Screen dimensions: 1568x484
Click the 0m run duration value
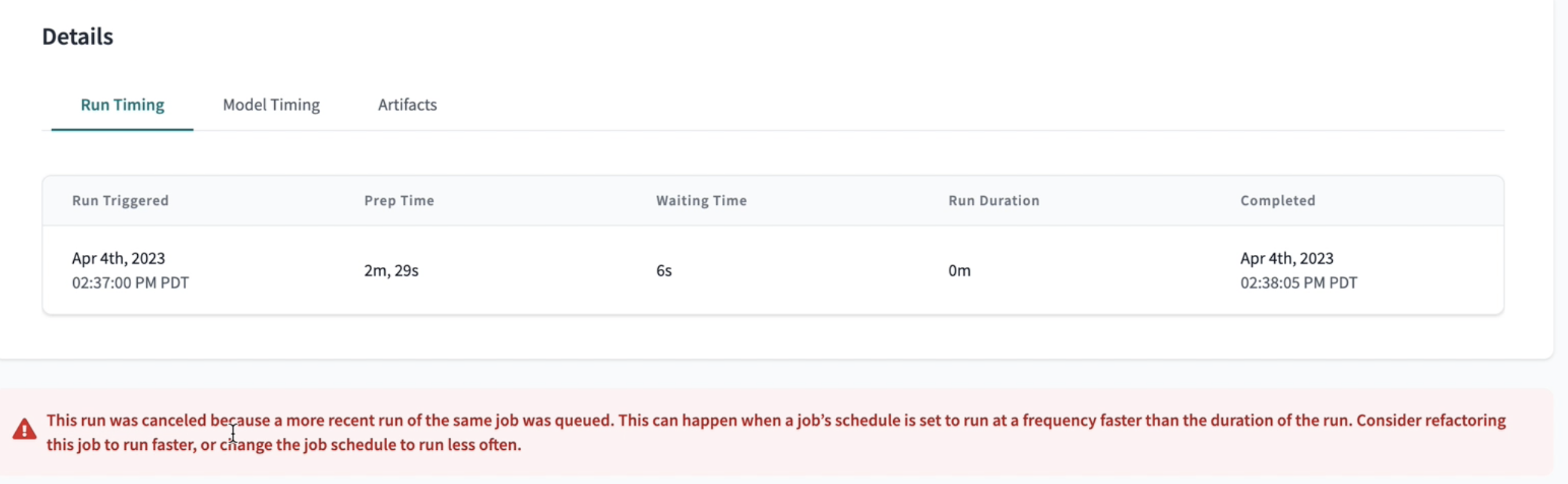pos(959,271)
